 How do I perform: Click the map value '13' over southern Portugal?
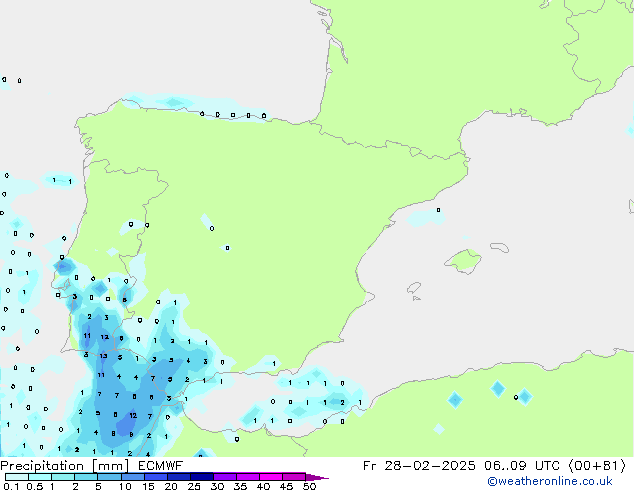(x=104, y=356)
